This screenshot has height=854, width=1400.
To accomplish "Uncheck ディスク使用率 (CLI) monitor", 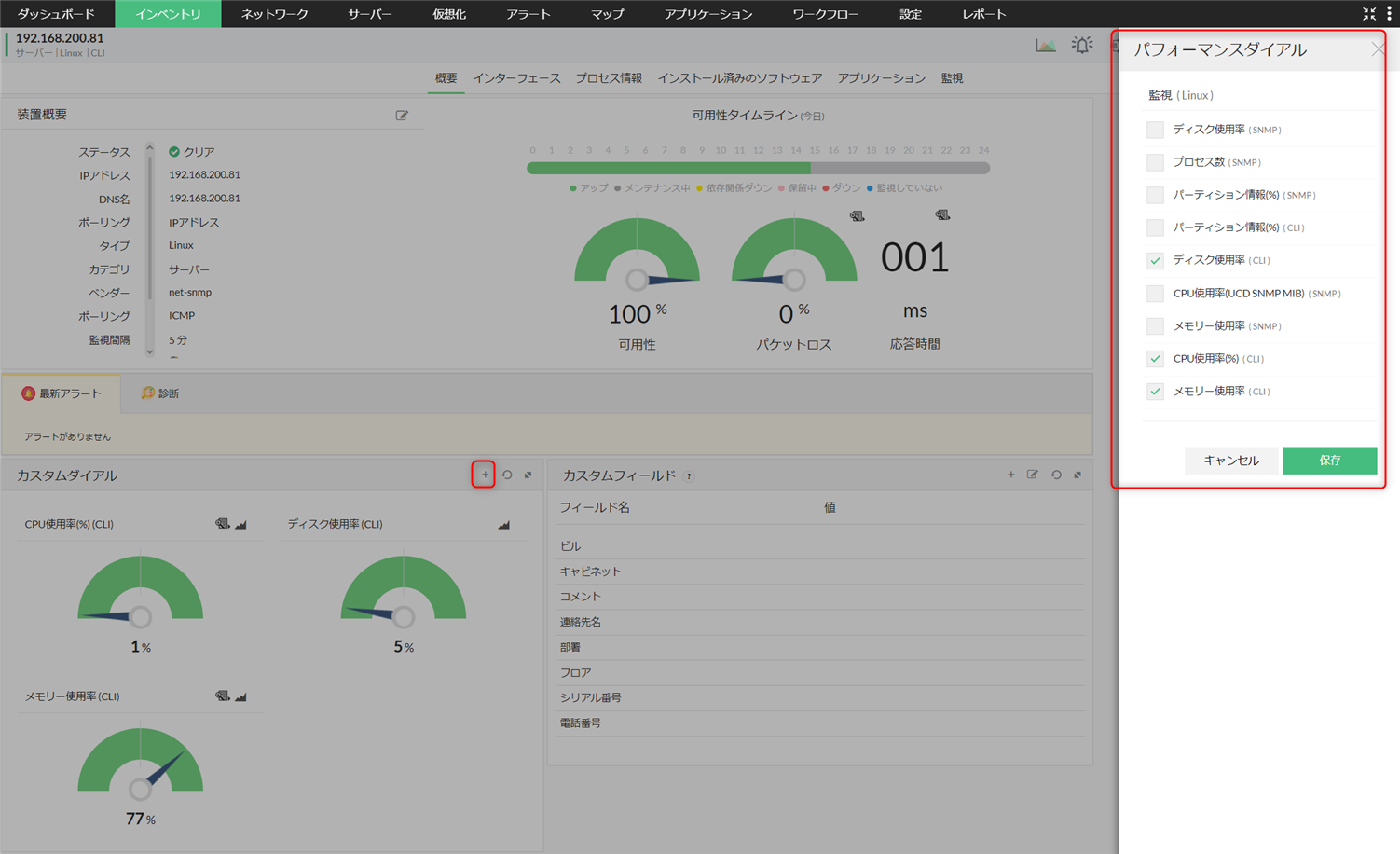I will pos(1155,260).
